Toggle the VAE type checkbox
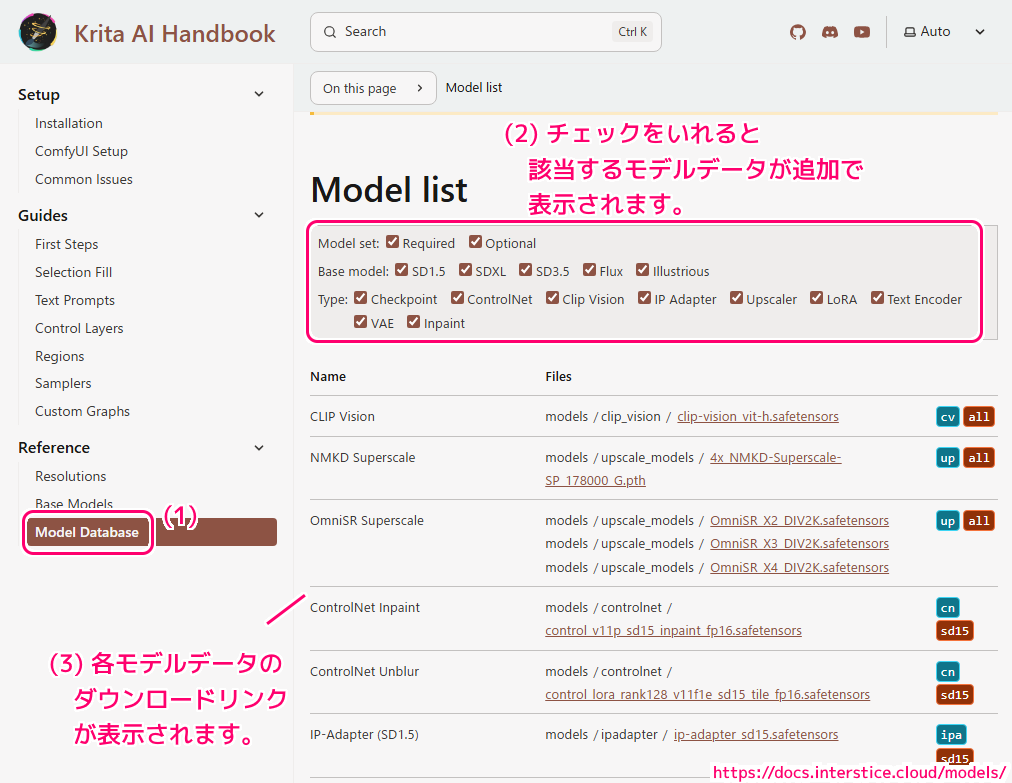Viewport: 1012px width, 783px height. click(x=361, y=321)
